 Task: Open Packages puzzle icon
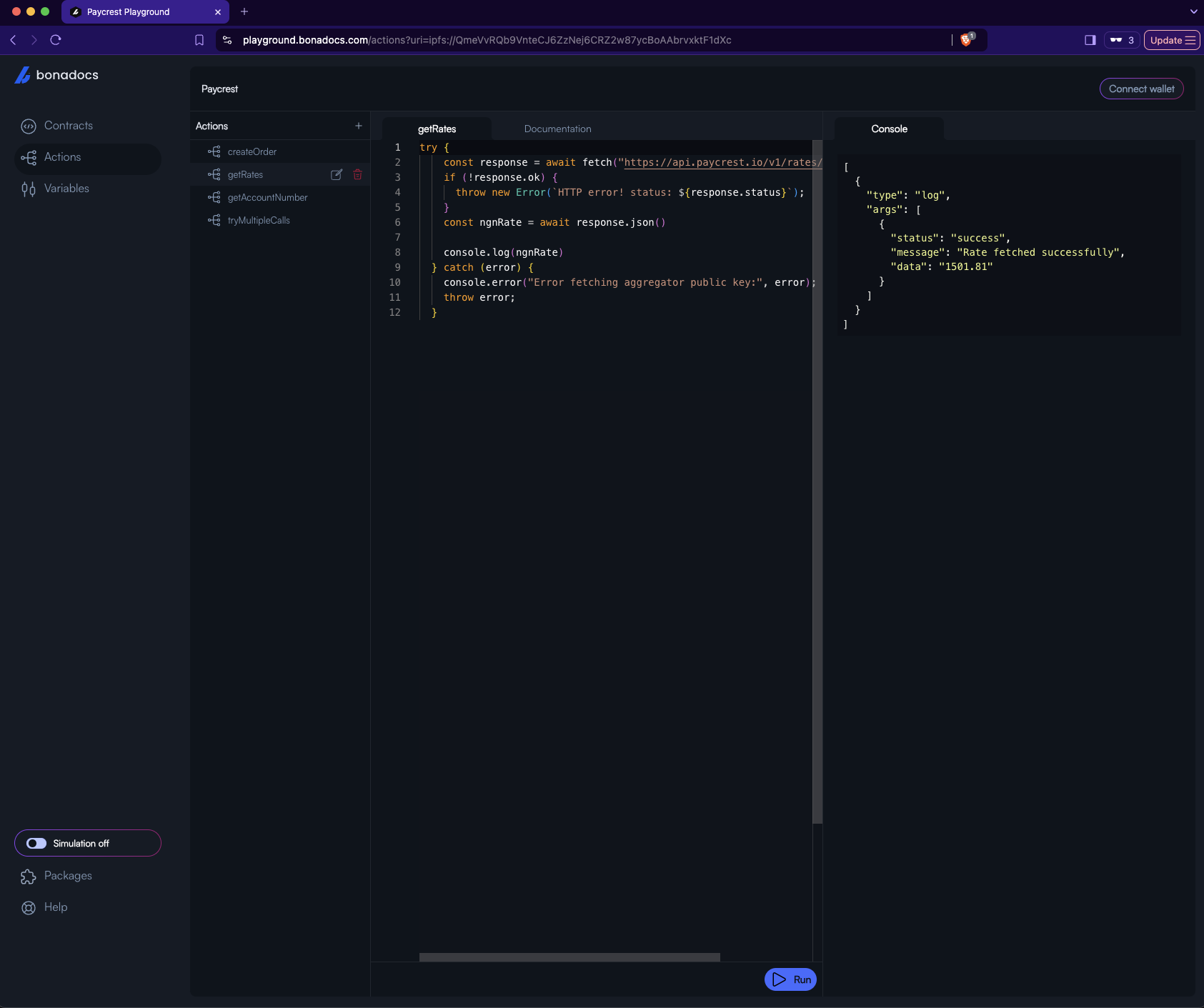(29, 877)
